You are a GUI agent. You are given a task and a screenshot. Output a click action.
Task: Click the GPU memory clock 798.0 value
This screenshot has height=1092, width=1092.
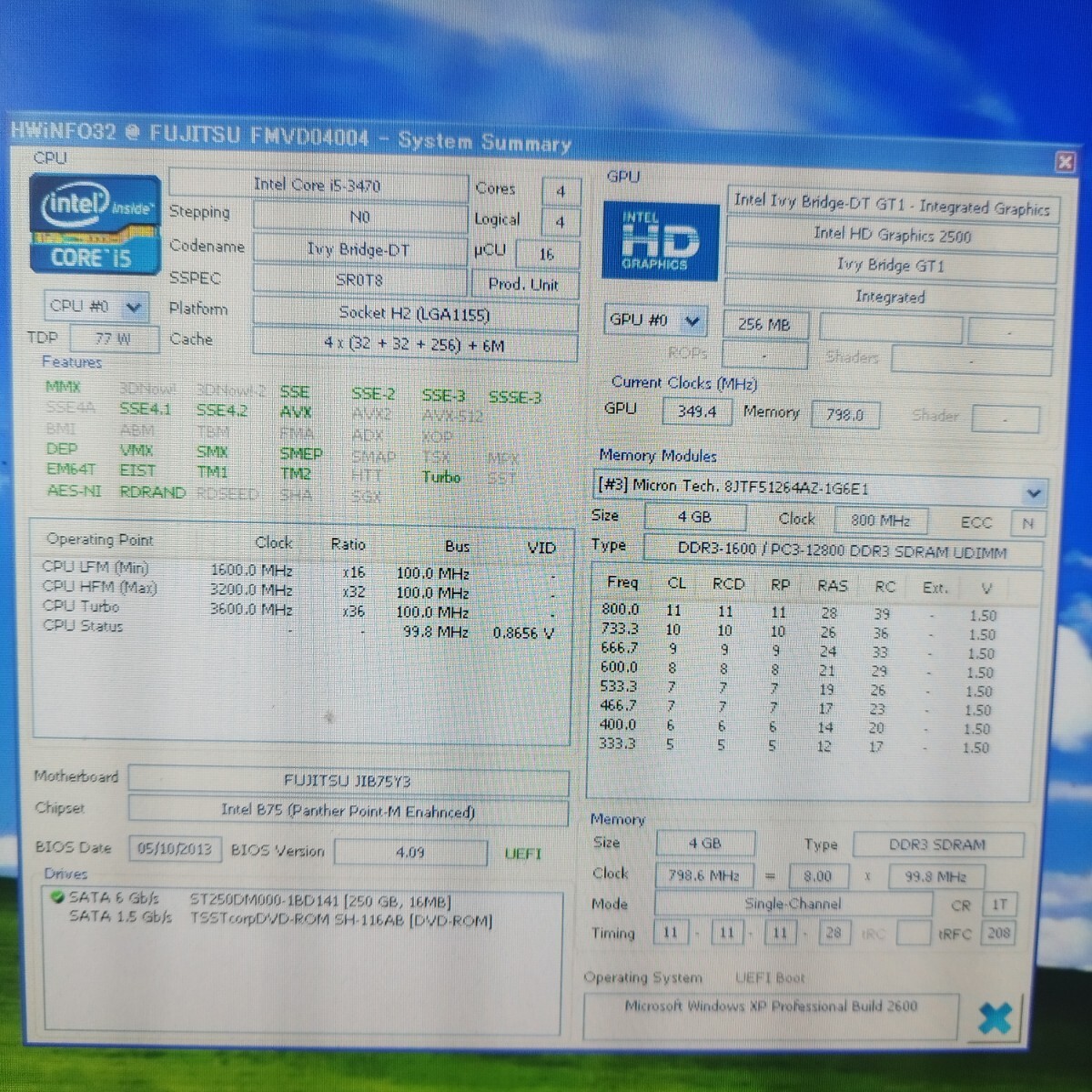tap(844, 415)
